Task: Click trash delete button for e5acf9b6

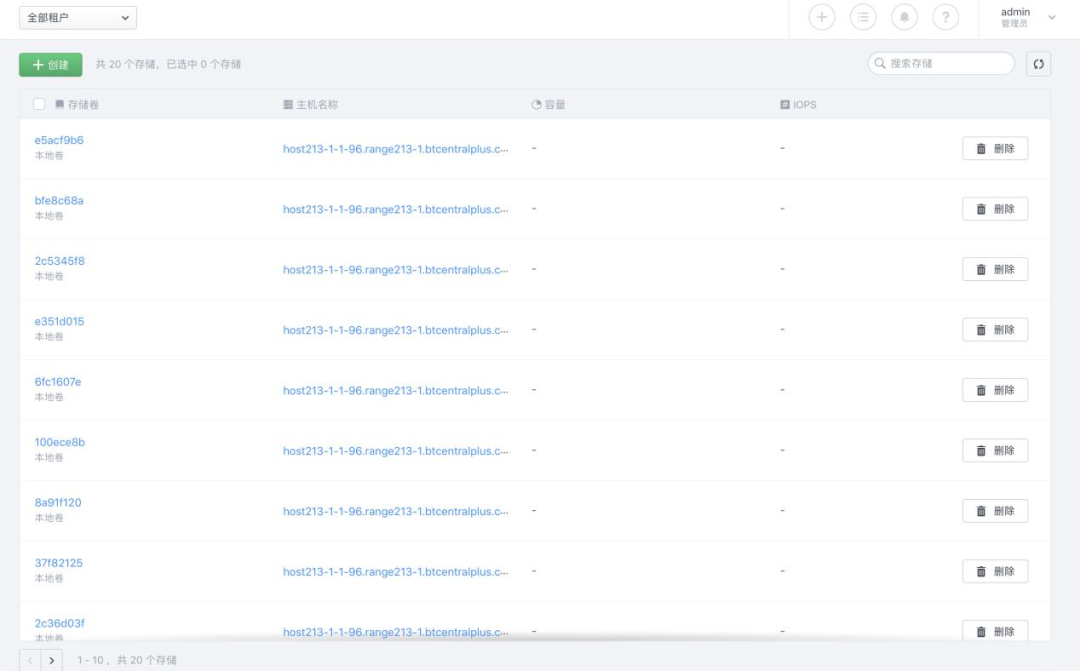Action: pyautogui.click(x=995, y=148)
